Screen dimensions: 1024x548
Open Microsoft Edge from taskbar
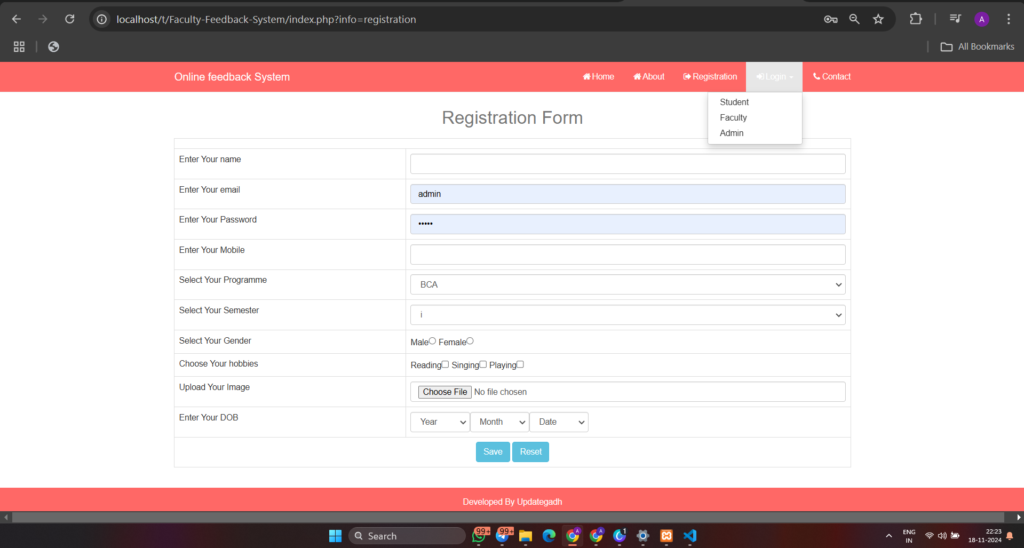click(x=549, y=536)
